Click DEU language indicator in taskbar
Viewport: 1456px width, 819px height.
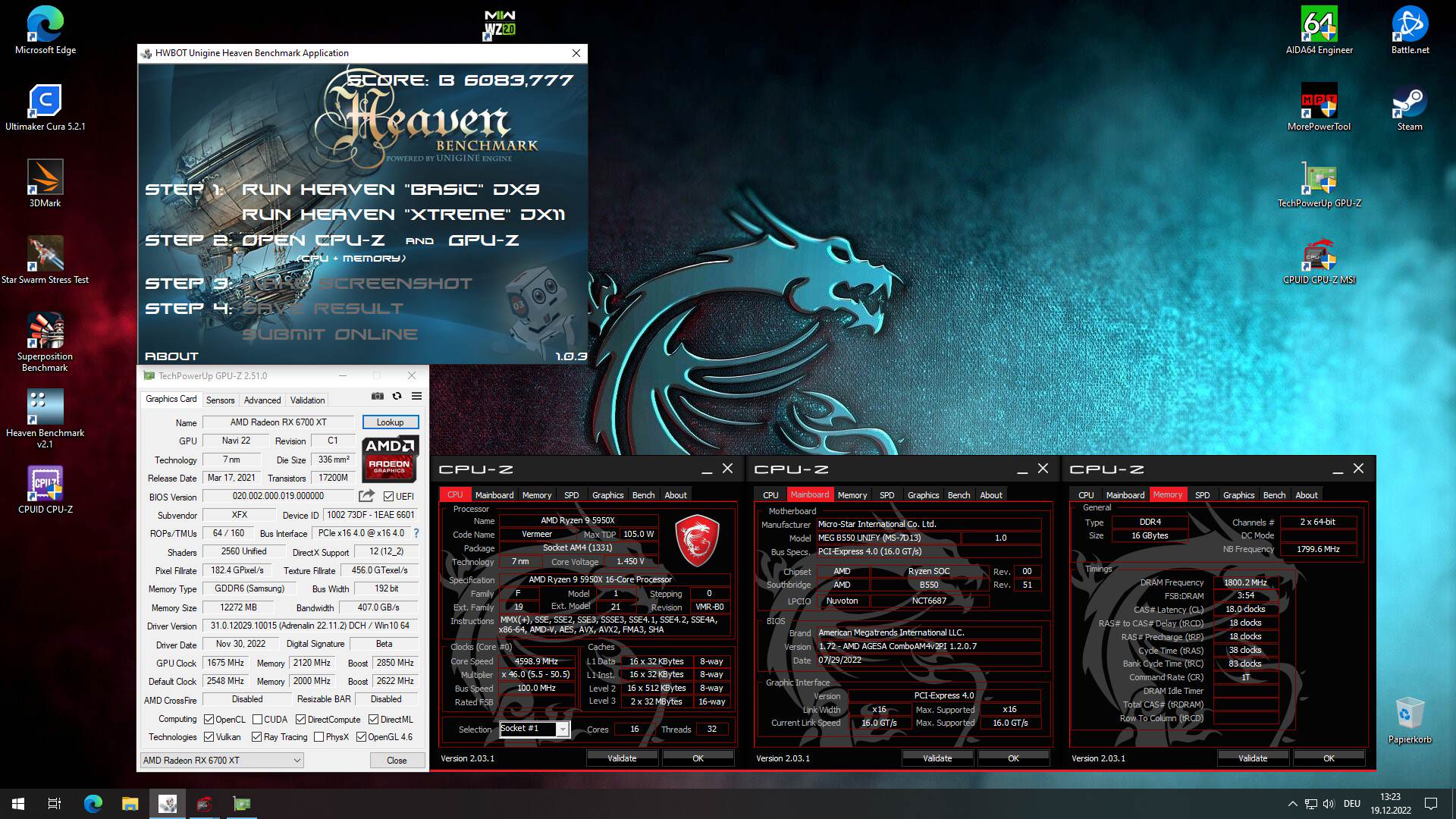click(x=1351, y=804)
